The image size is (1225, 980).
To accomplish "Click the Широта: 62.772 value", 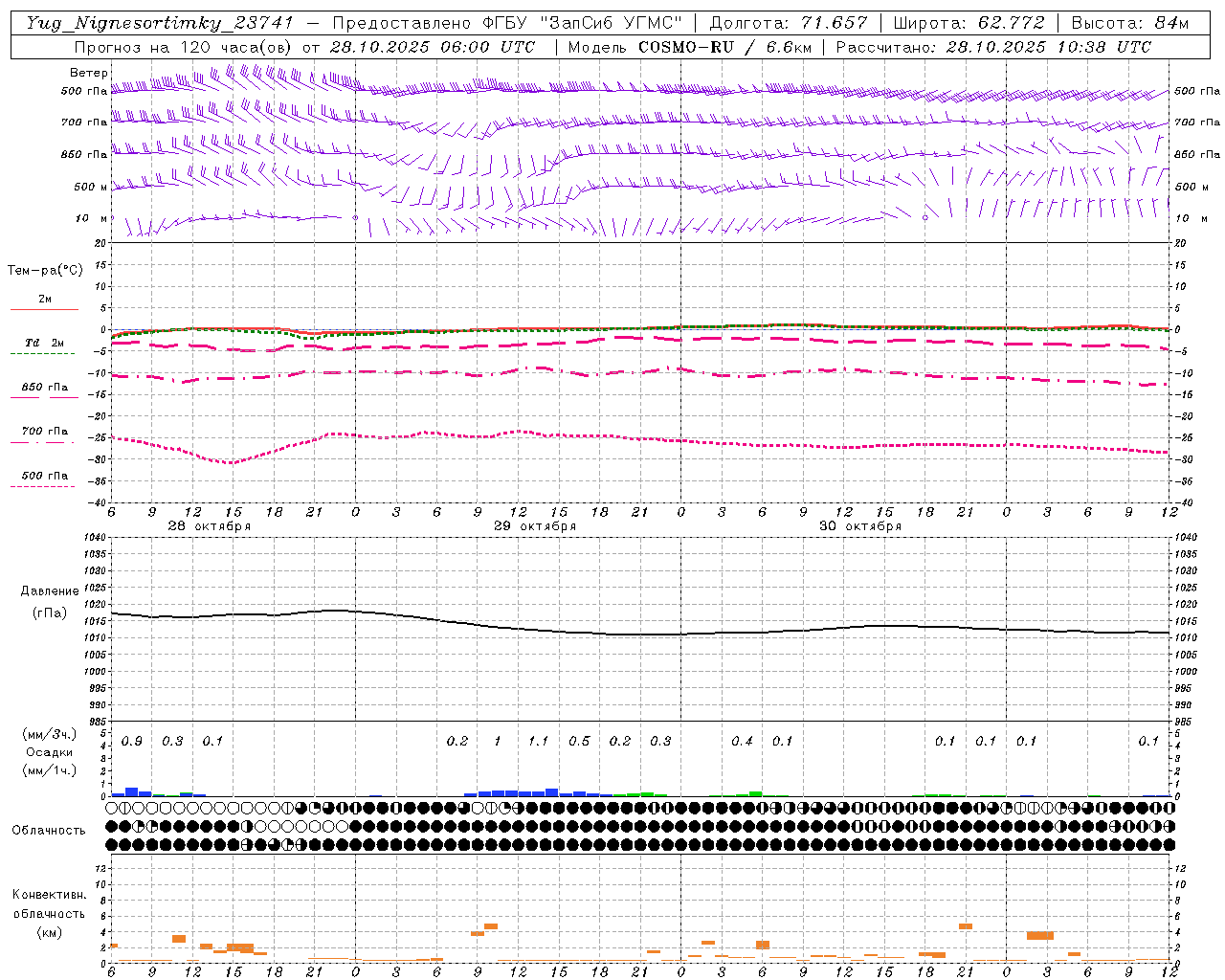I will [969, 23].
